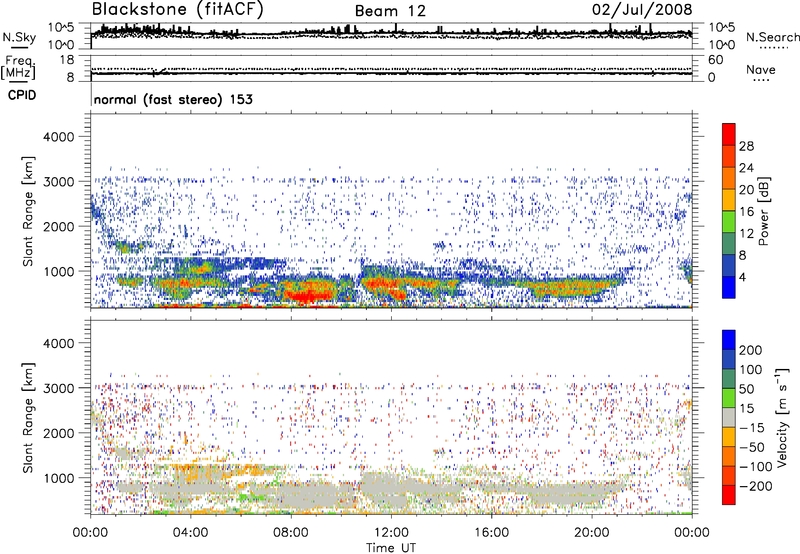This screenshot has height=554, width=800.
Task: Click the date '02/Jul/2008'
Action: coord(642,9)
